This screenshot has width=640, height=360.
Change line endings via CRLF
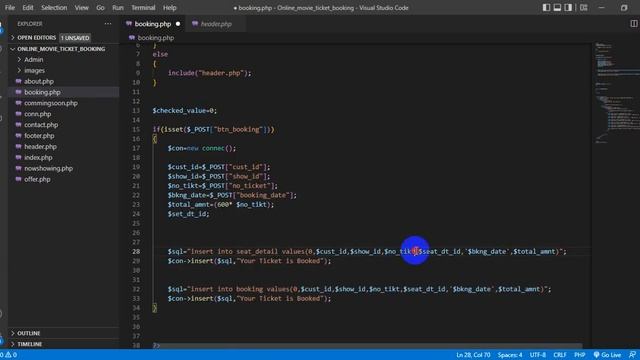[x=560, y=355]
